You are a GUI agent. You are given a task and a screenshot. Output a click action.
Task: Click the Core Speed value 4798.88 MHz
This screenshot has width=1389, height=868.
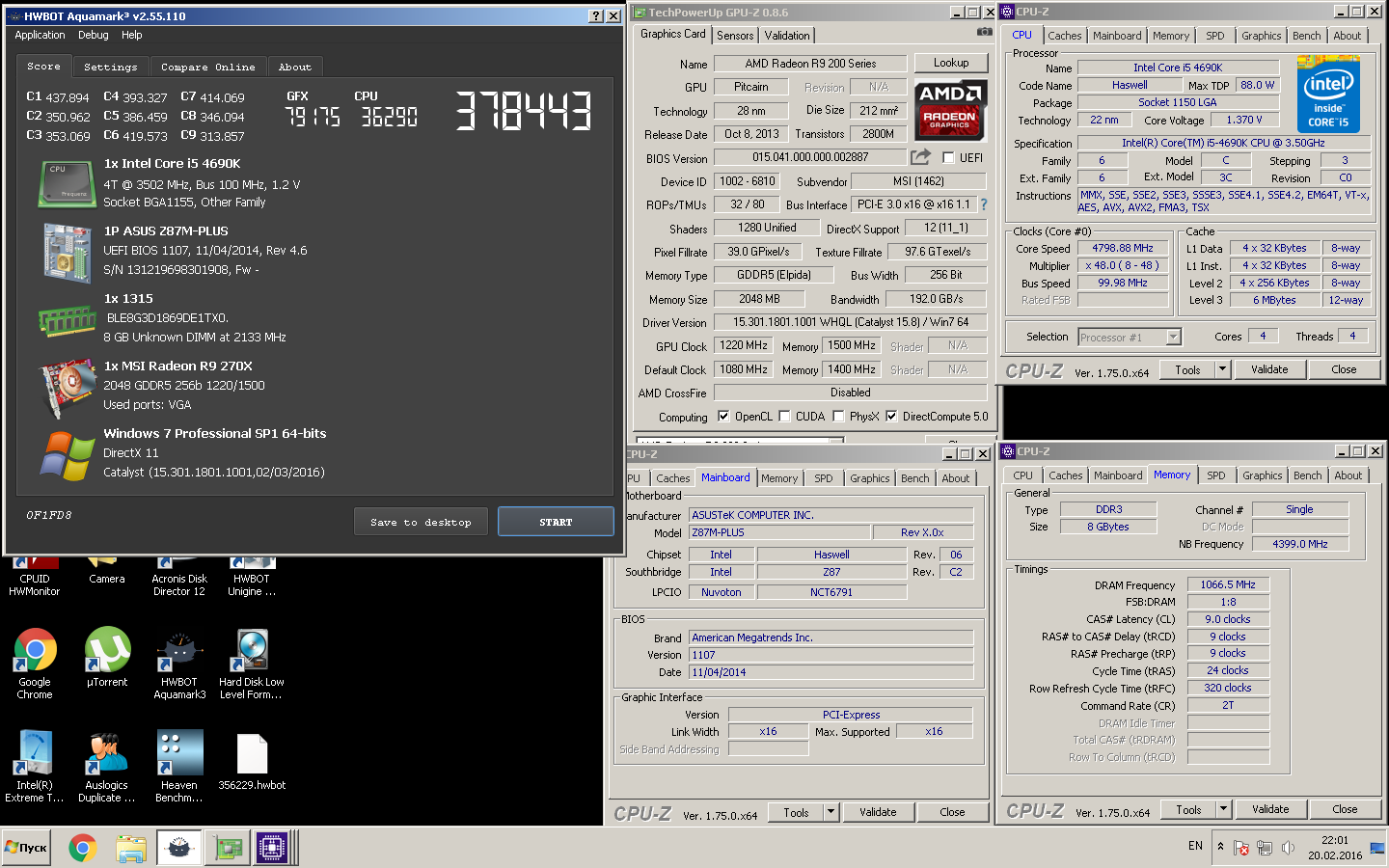[x=1122, y=248]
